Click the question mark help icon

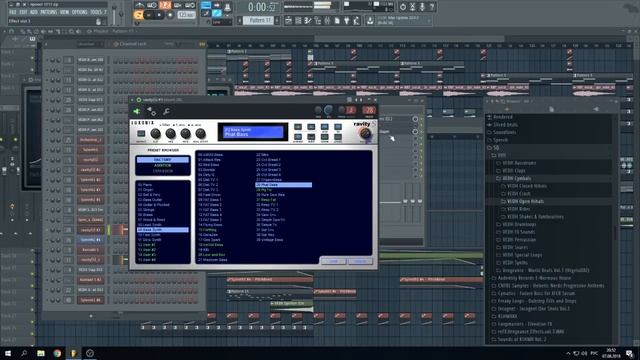point(432,7)
